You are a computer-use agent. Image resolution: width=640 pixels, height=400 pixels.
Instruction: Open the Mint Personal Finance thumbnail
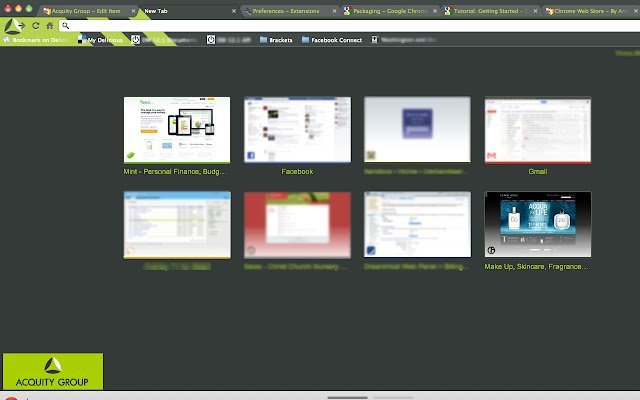click(x=177, y=130)
